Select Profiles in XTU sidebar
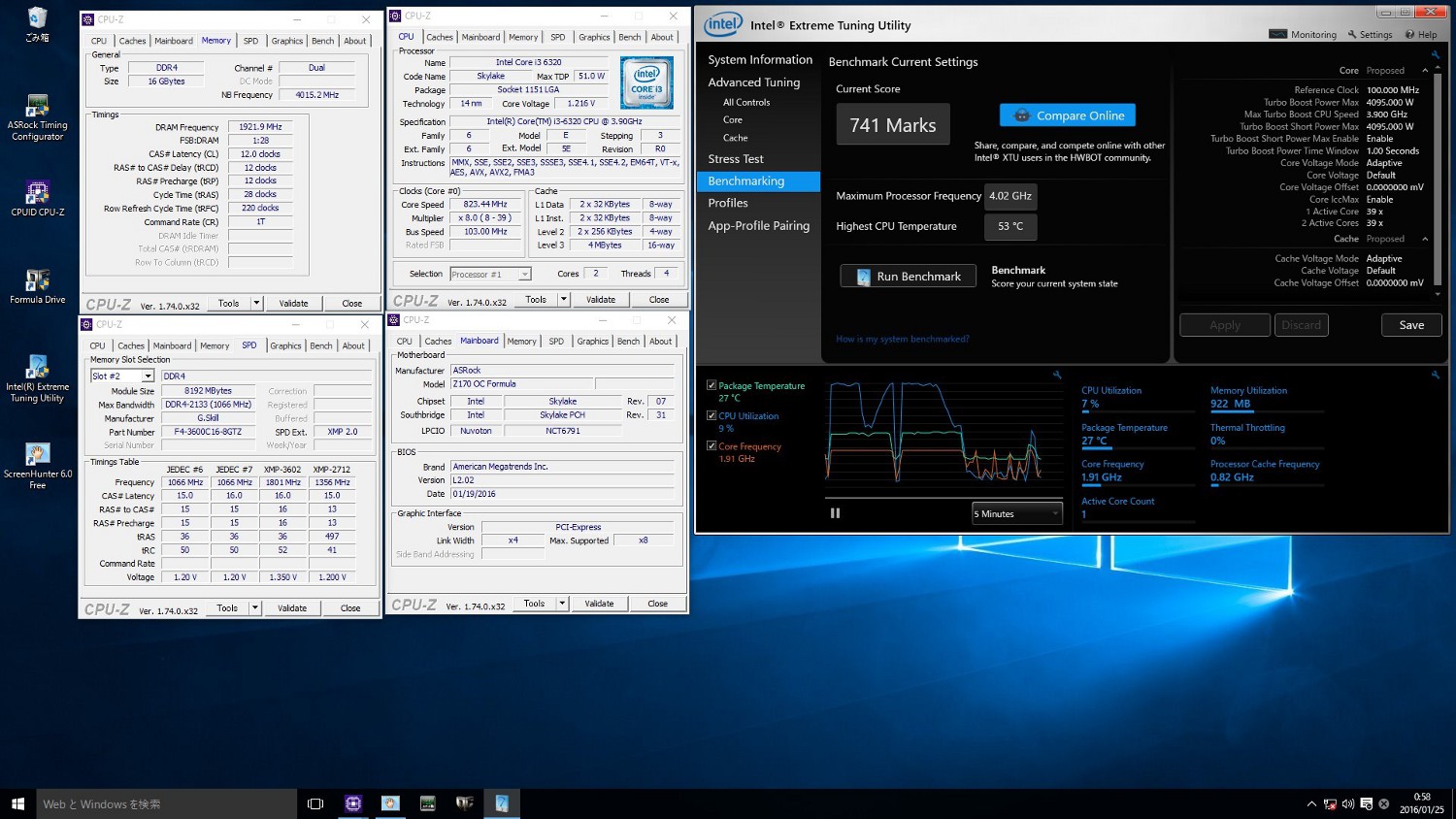The image size is (1456, 819). (x=728, y=203)
